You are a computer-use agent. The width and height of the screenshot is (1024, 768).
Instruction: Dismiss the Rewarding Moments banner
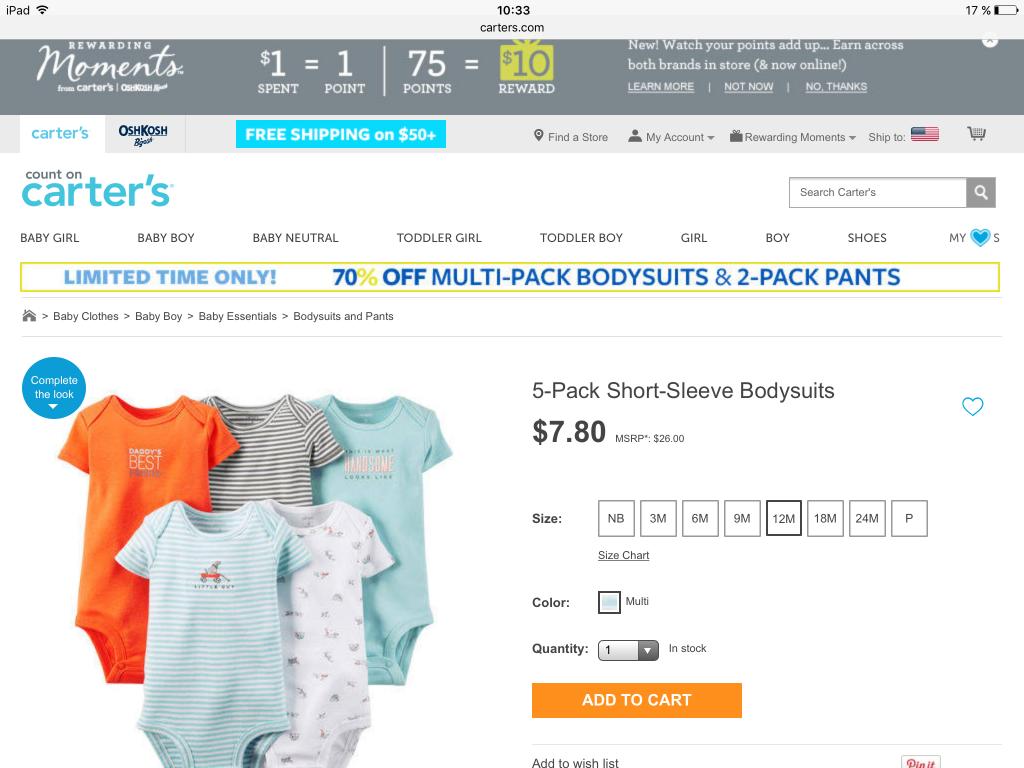point(990,40)
